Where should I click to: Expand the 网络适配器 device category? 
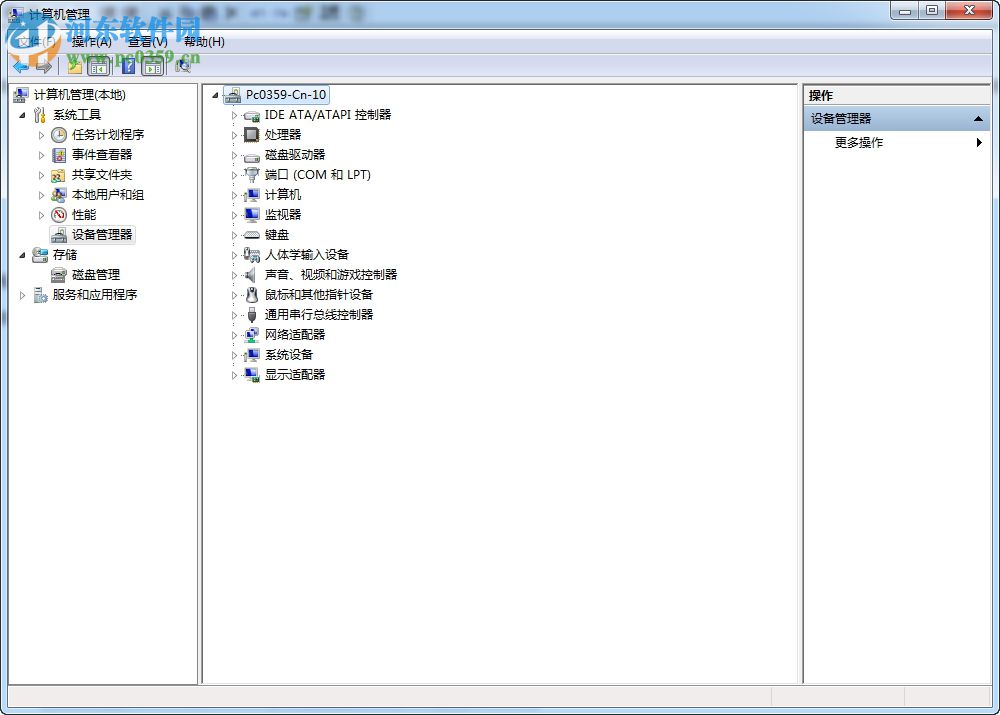[235, 334]
